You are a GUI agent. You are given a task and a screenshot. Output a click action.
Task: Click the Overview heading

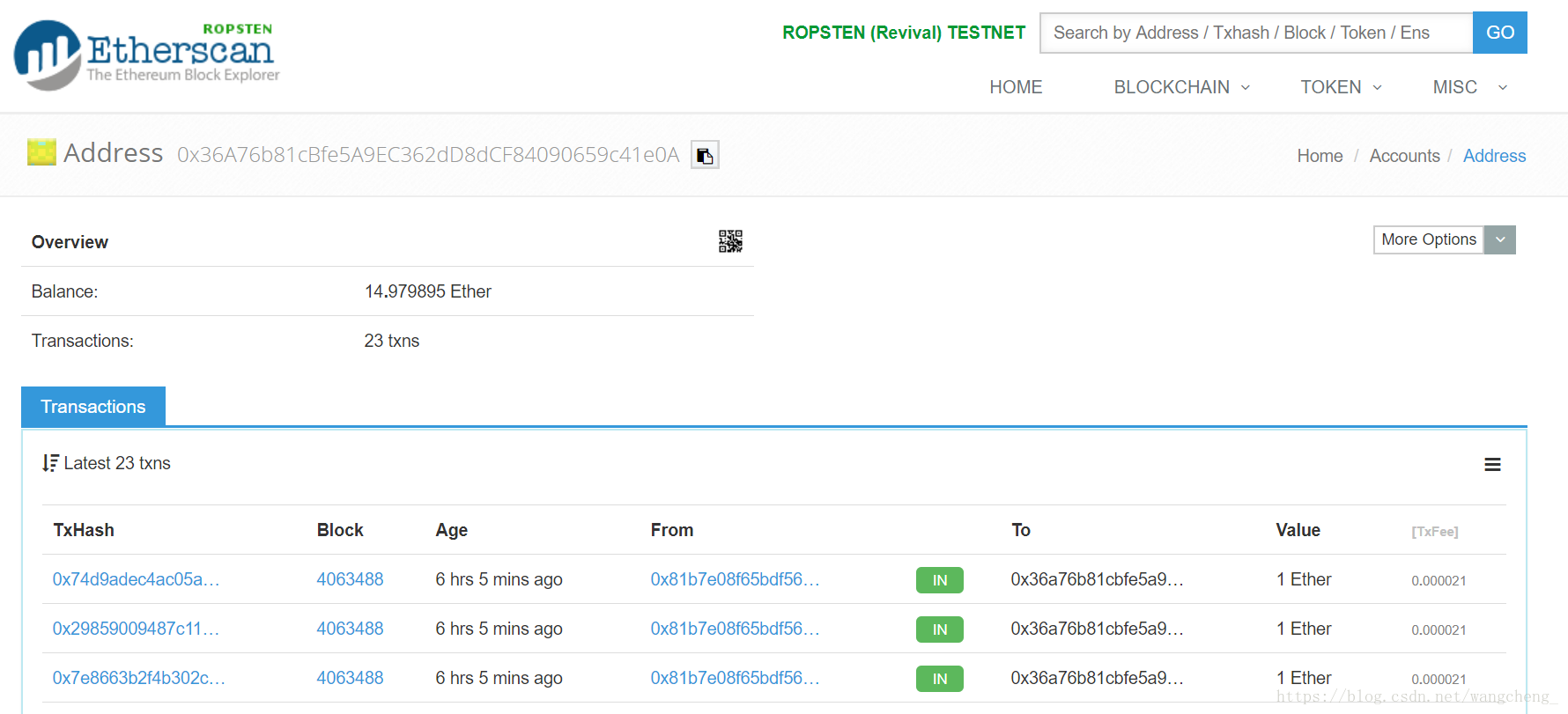coord(70,242)
